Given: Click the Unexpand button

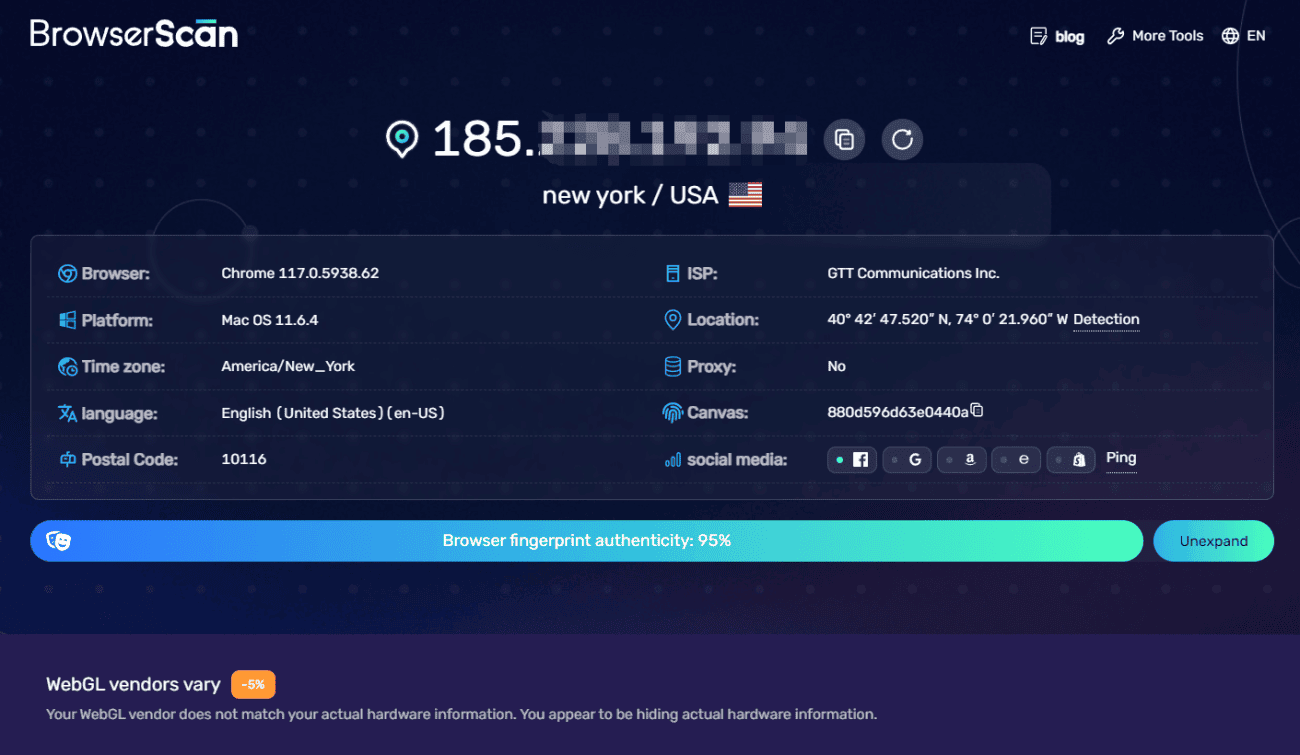Looking at the screenshot, I should [1214, 541].
